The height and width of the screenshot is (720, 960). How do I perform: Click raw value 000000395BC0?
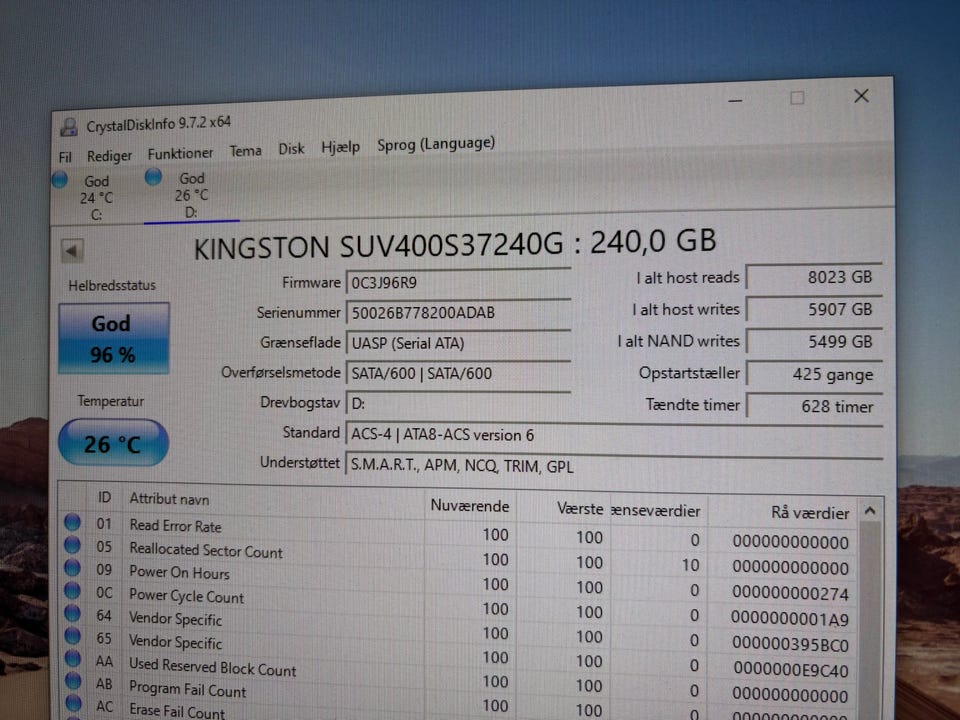click(x=790, y=645)
